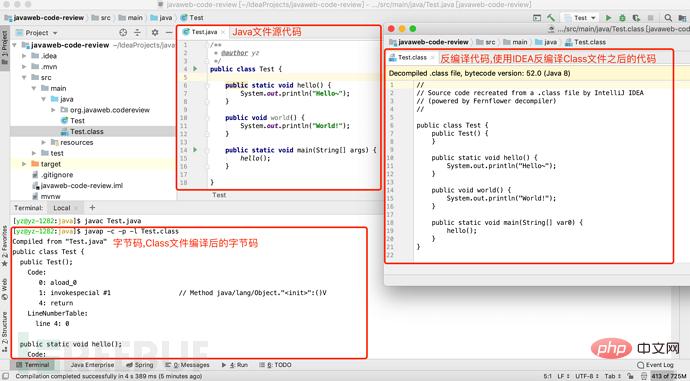The width and height of the screenshot is (690, 381).
Task: Start debugging with the green bug icon
Action: (622, 18)
